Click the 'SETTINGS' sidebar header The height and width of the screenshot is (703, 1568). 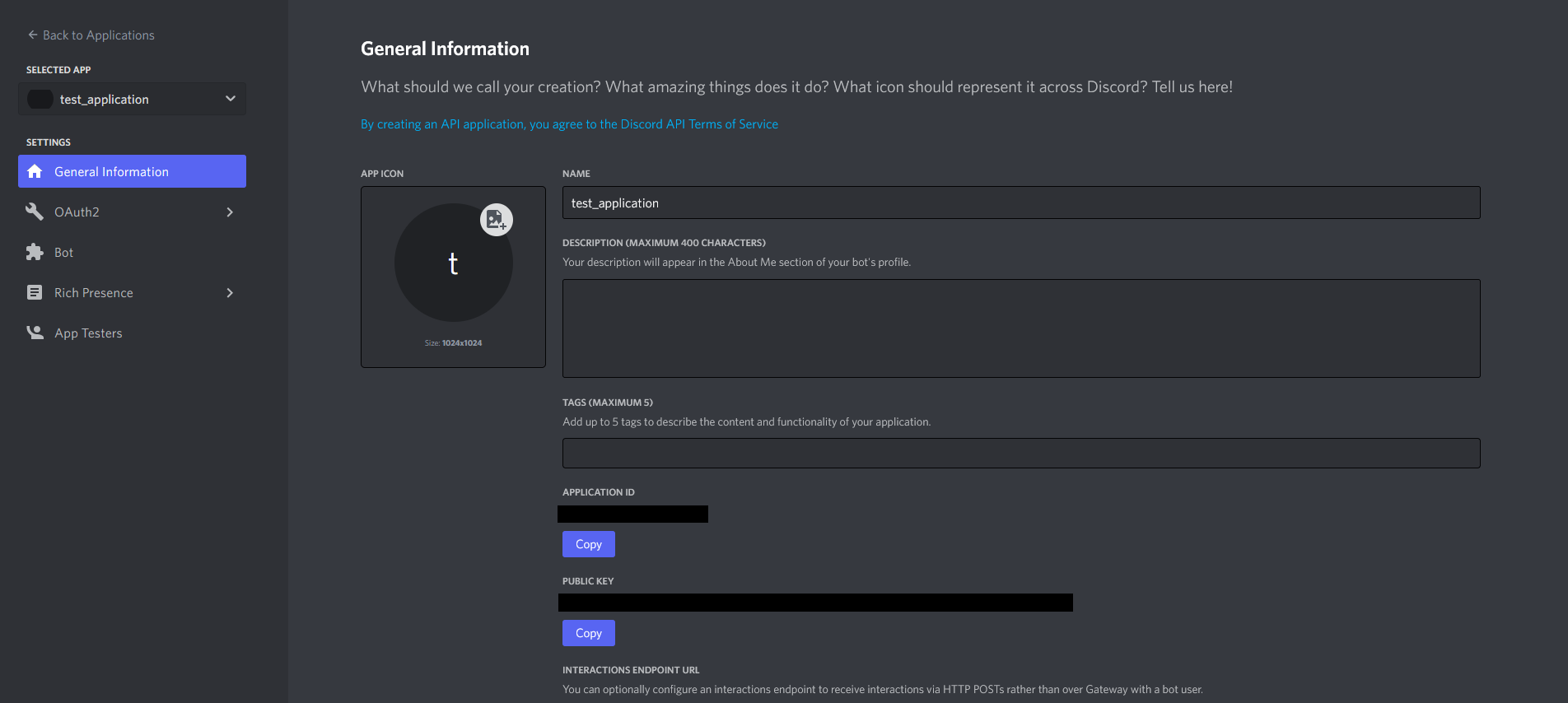click(x=49, y=142)
